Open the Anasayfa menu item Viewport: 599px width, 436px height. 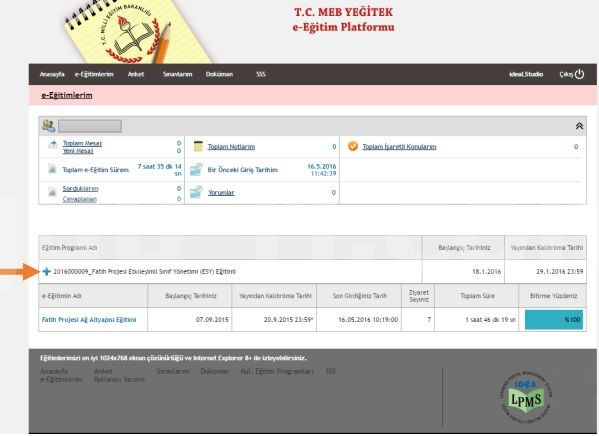pyautogui.click(x=52, y=74)
